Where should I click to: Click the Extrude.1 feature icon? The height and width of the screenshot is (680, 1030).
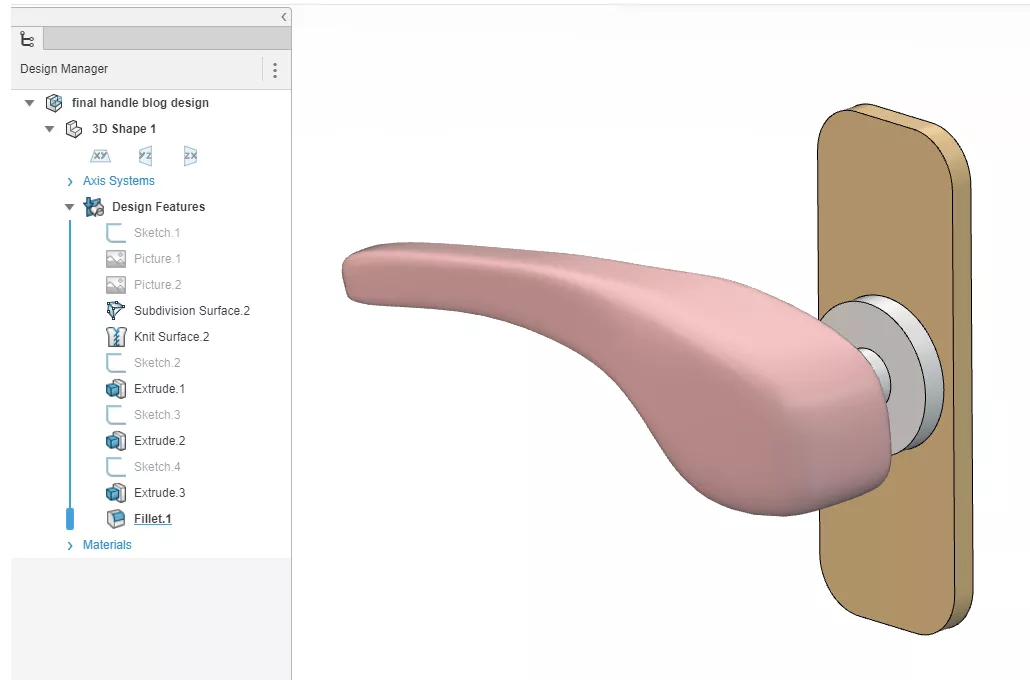point(115,388)
